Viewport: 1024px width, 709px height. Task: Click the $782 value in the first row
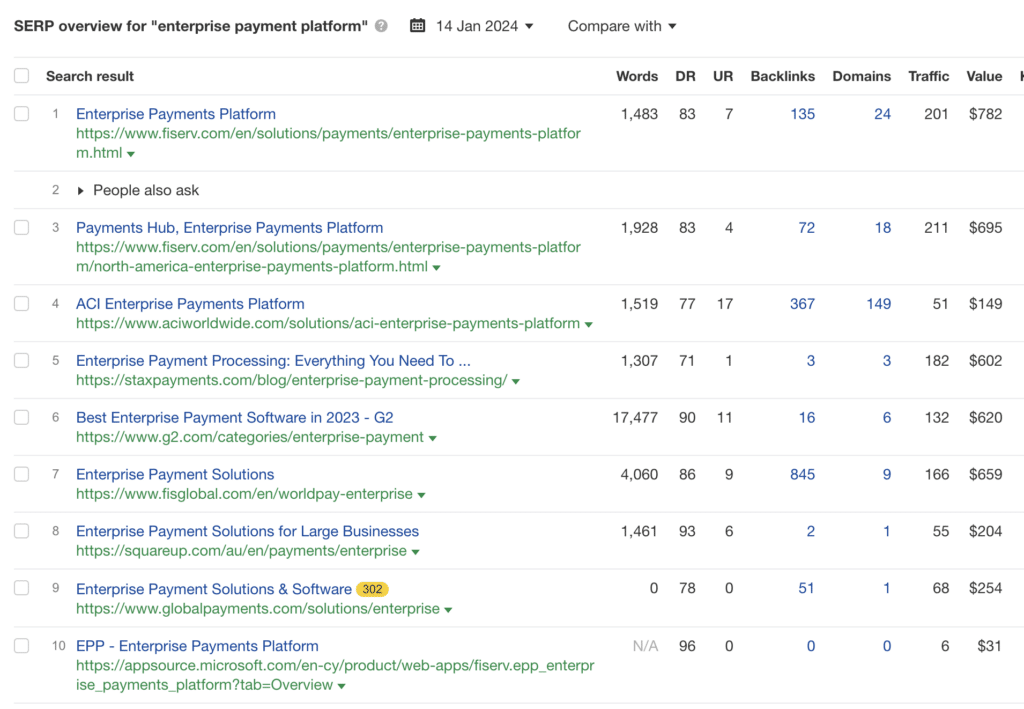[x=985, y=114]
